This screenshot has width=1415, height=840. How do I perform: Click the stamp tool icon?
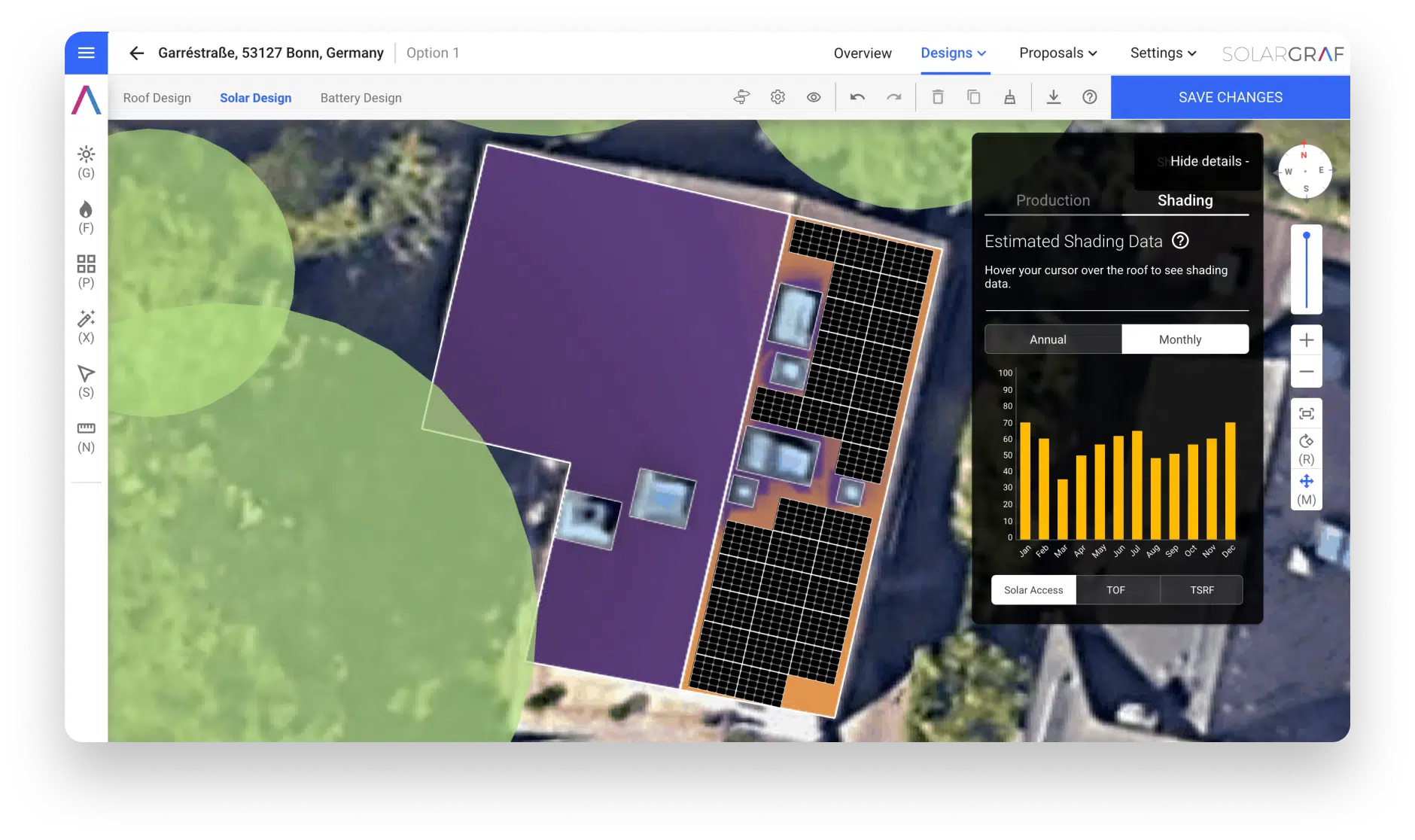point(1009,97)
